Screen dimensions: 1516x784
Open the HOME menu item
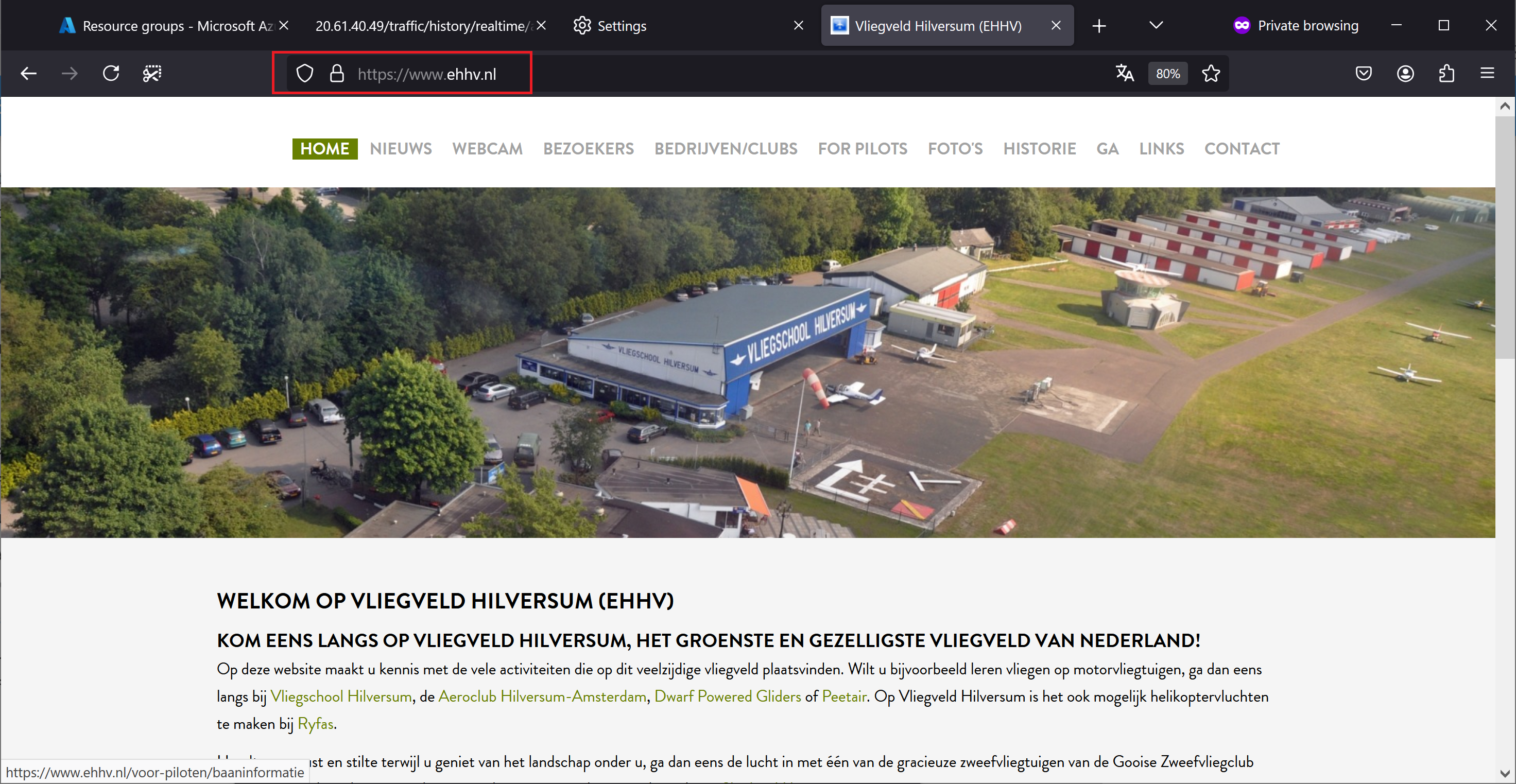click(325, 148)
